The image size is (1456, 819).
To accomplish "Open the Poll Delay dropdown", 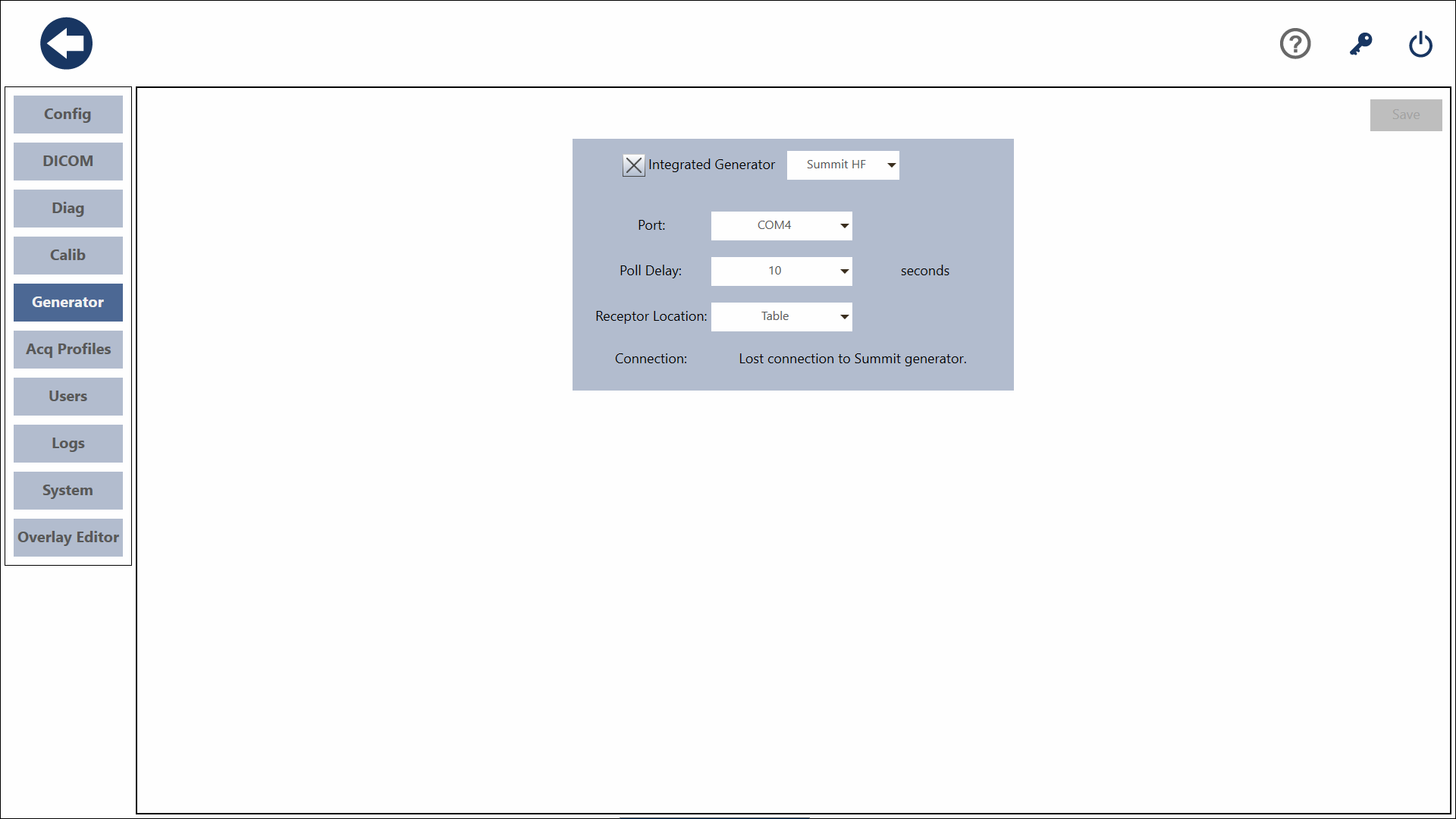I will 782,271.
